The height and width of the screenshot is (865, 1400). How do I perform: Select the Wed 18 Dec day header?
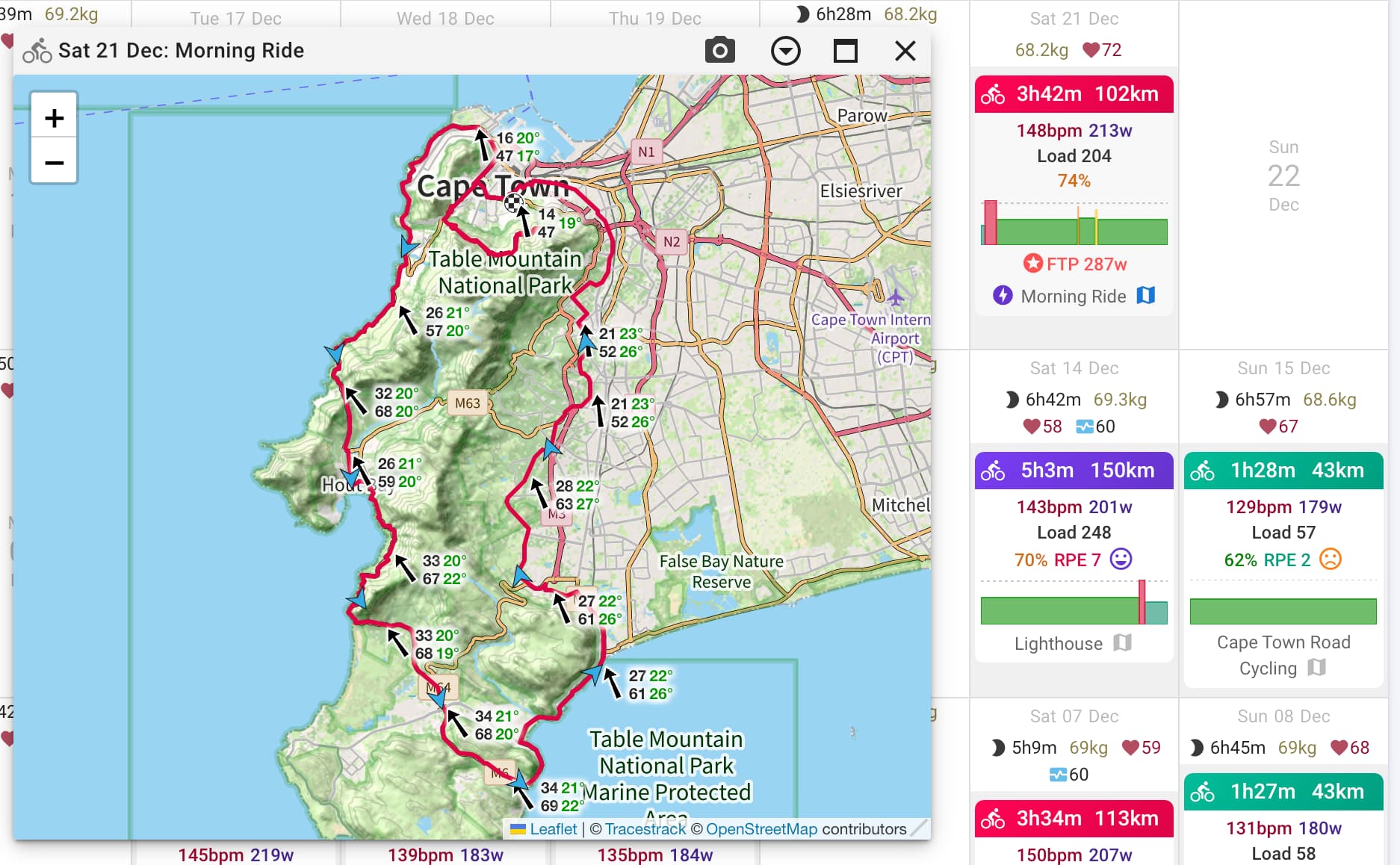pos(445,19)
